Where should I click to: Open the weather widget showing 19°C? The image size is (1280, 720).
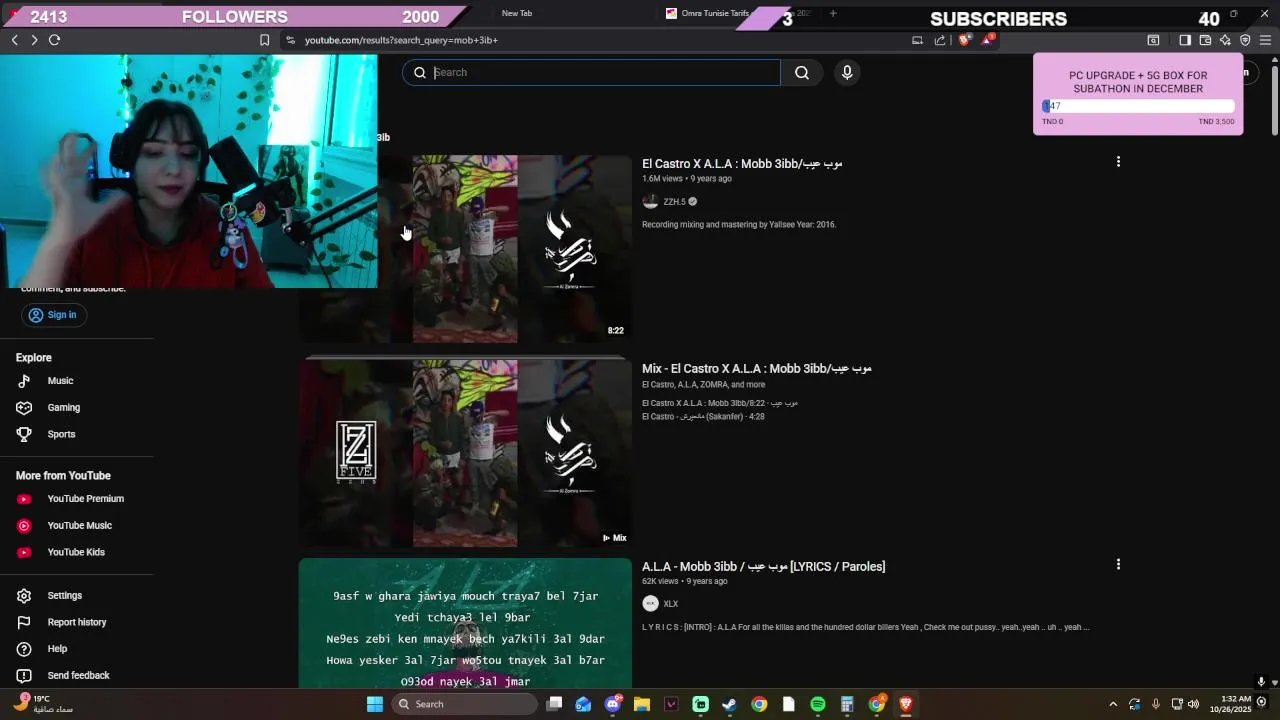[x=45, y=704]
